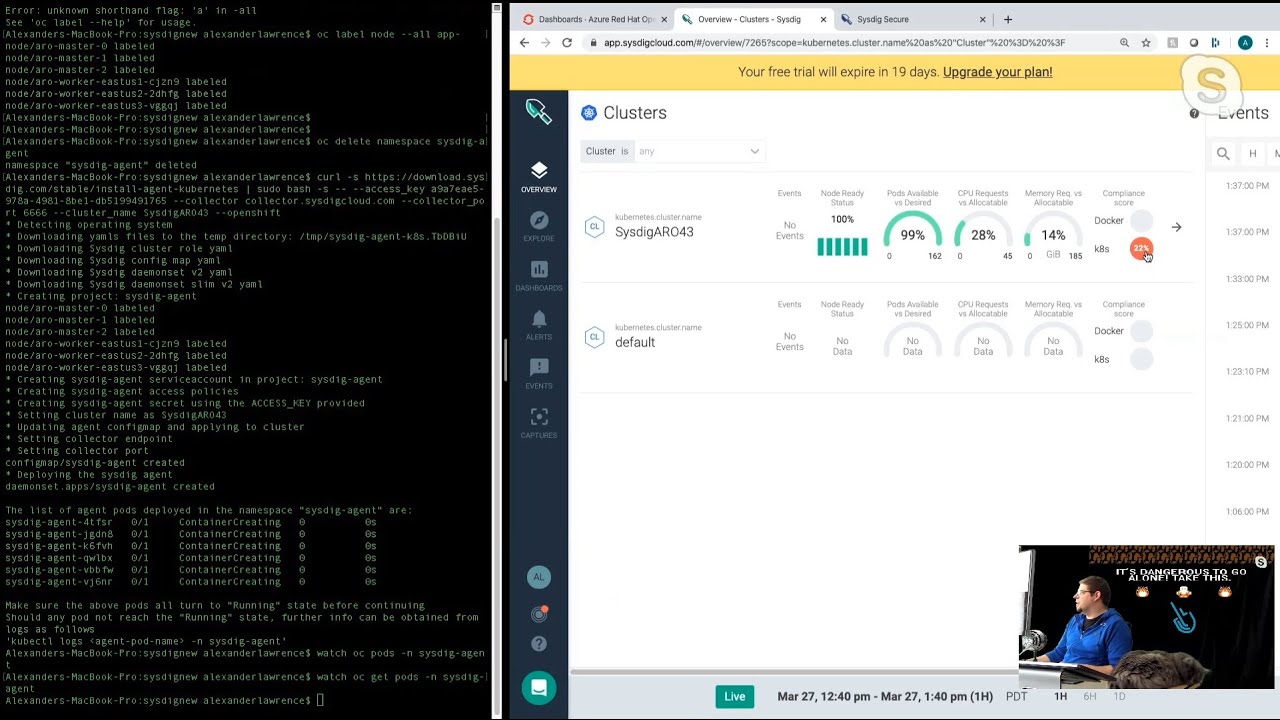The image size is (1280, 720).
Task: Open the SysdigARO43 cluster row arrow
Action: click(x=1176, y=228)
